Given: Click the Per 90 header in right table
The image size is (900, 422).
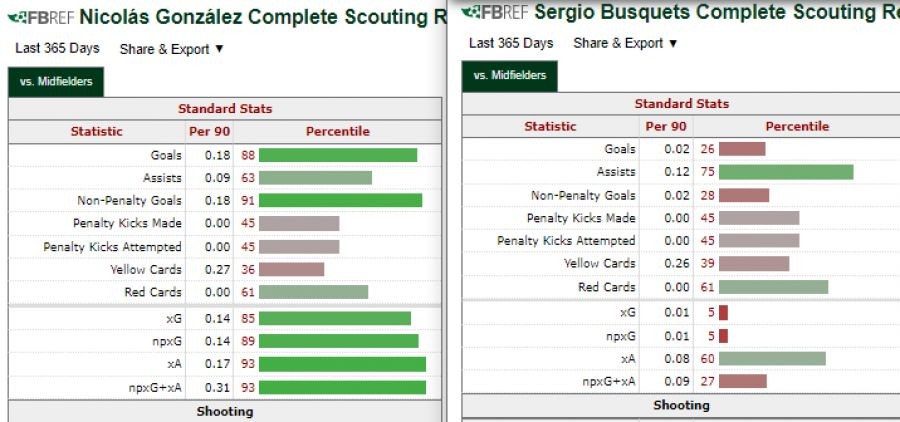Looking at the screenshot, I should click(x=665, y=127).
